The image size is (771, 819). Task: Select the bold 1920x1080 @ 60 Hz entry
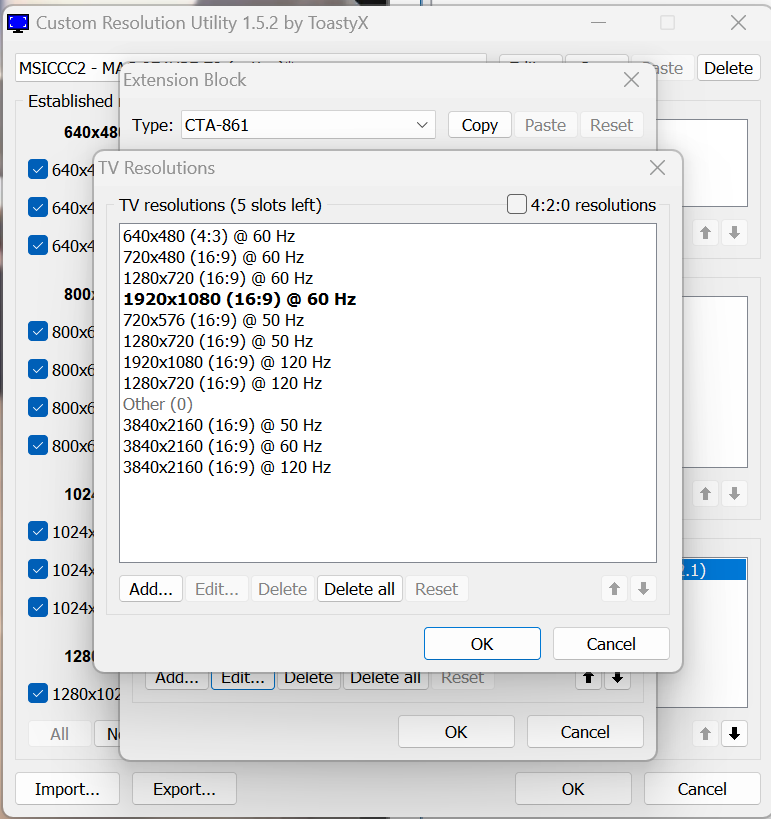[x=239, y=299]
